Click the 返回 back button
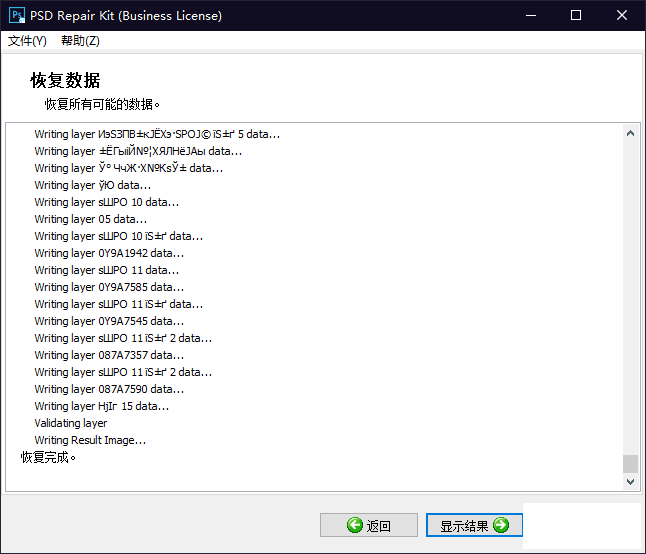646x554 pixels. pyautogui.click(x=369, y=525)
